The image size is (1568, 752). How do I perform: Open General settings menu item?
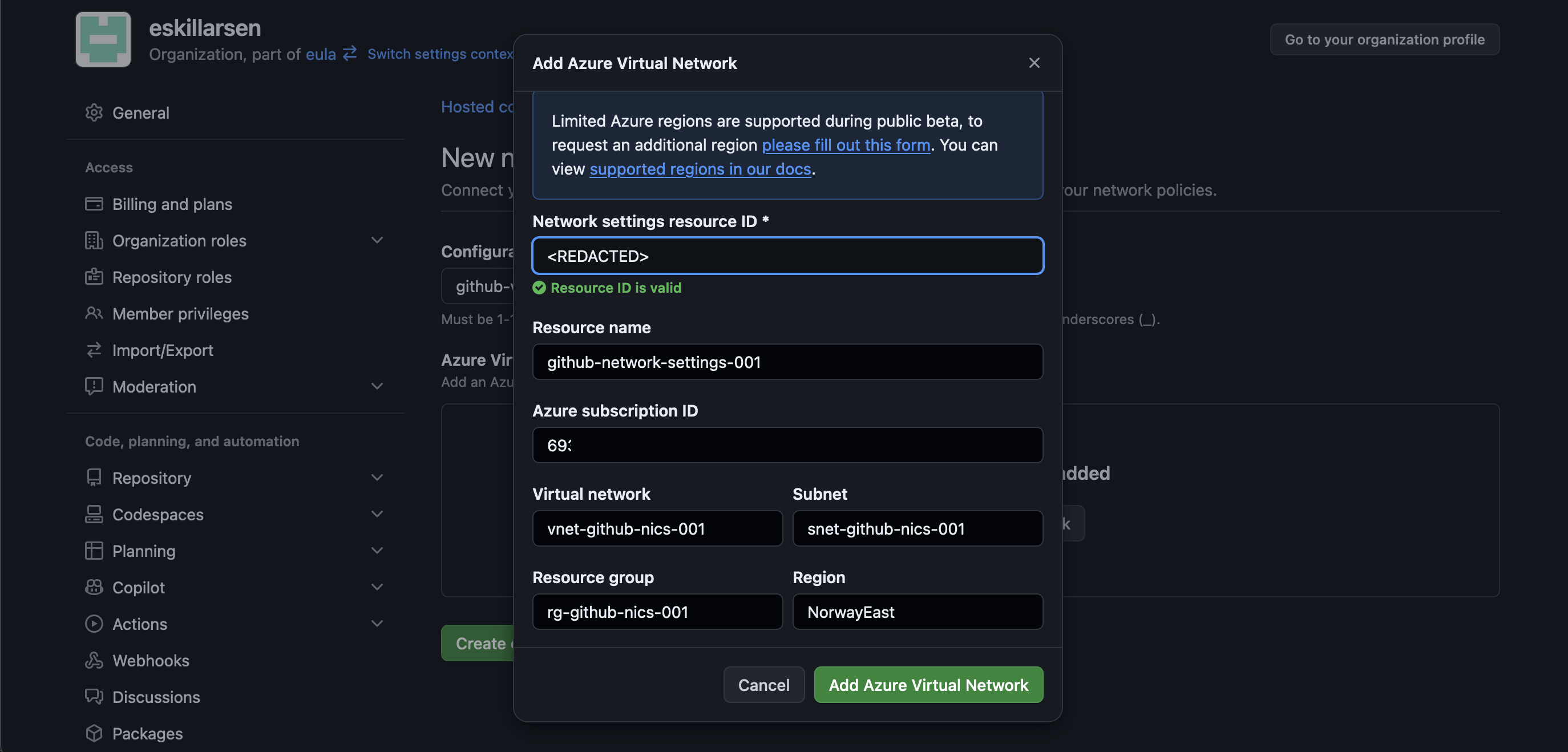[235, 112]
